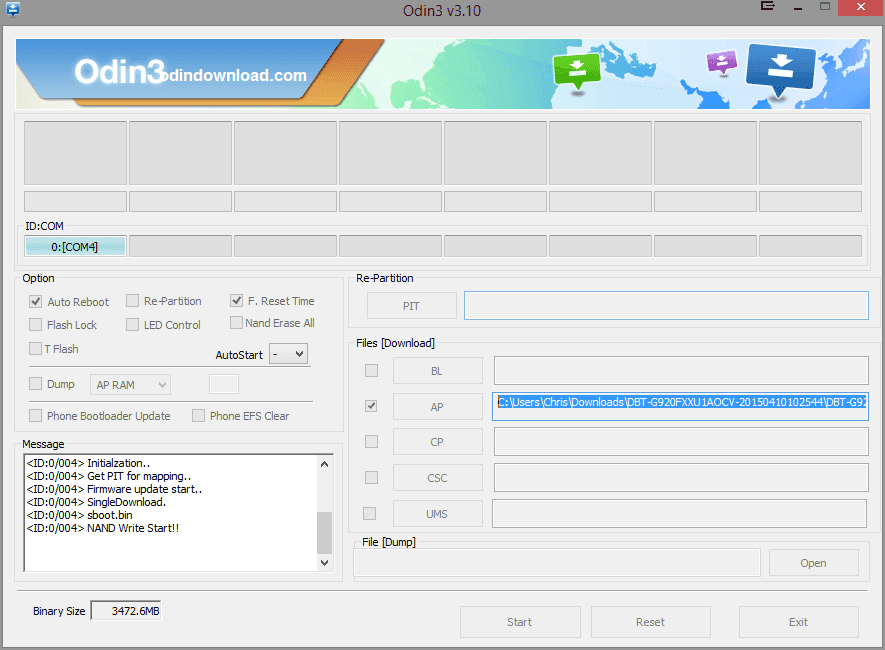885x650 pixels.
Task: Check the BL file checkbox
Action: pos(371,371)
